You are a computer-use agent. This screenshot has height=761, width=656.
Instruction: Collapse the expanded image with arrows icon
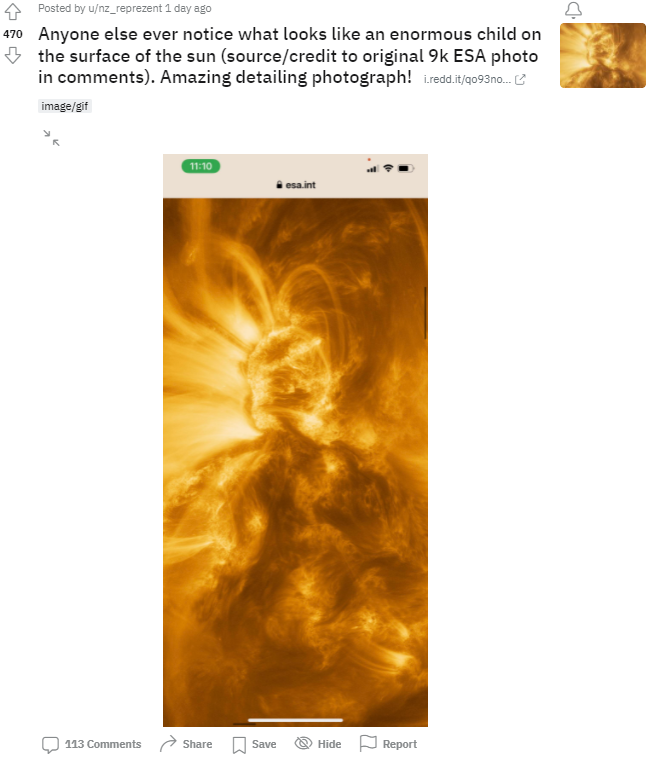click(51, 138)
